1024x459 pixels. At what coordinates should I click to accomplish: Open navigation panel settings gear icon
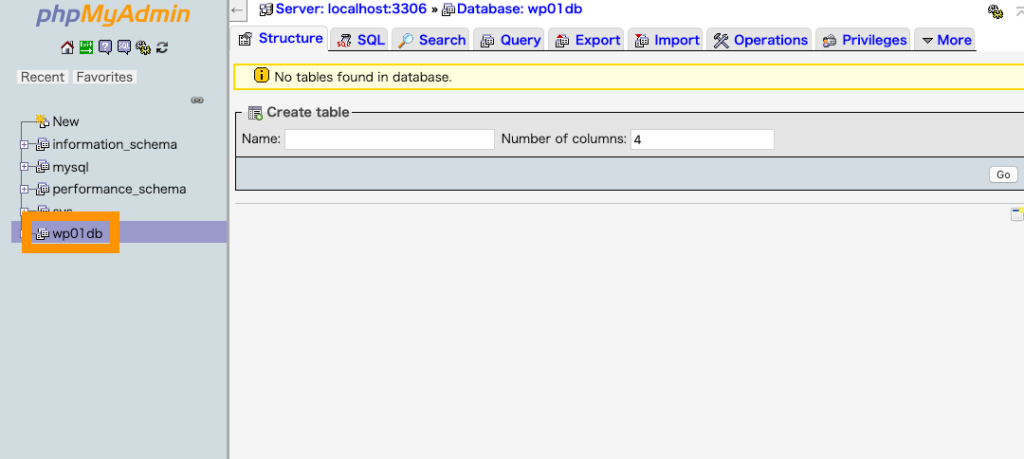coord(143,47)
